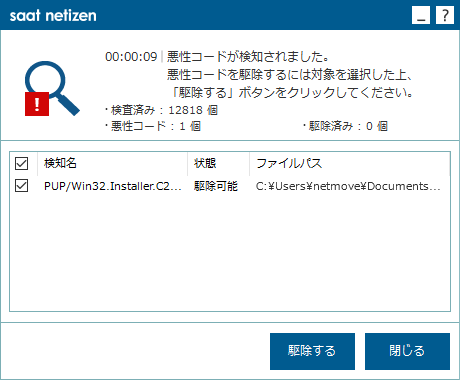Click the 駆除可能 status cell
Viewport: 460px width, 380px height.
click(x=216, y=186)
